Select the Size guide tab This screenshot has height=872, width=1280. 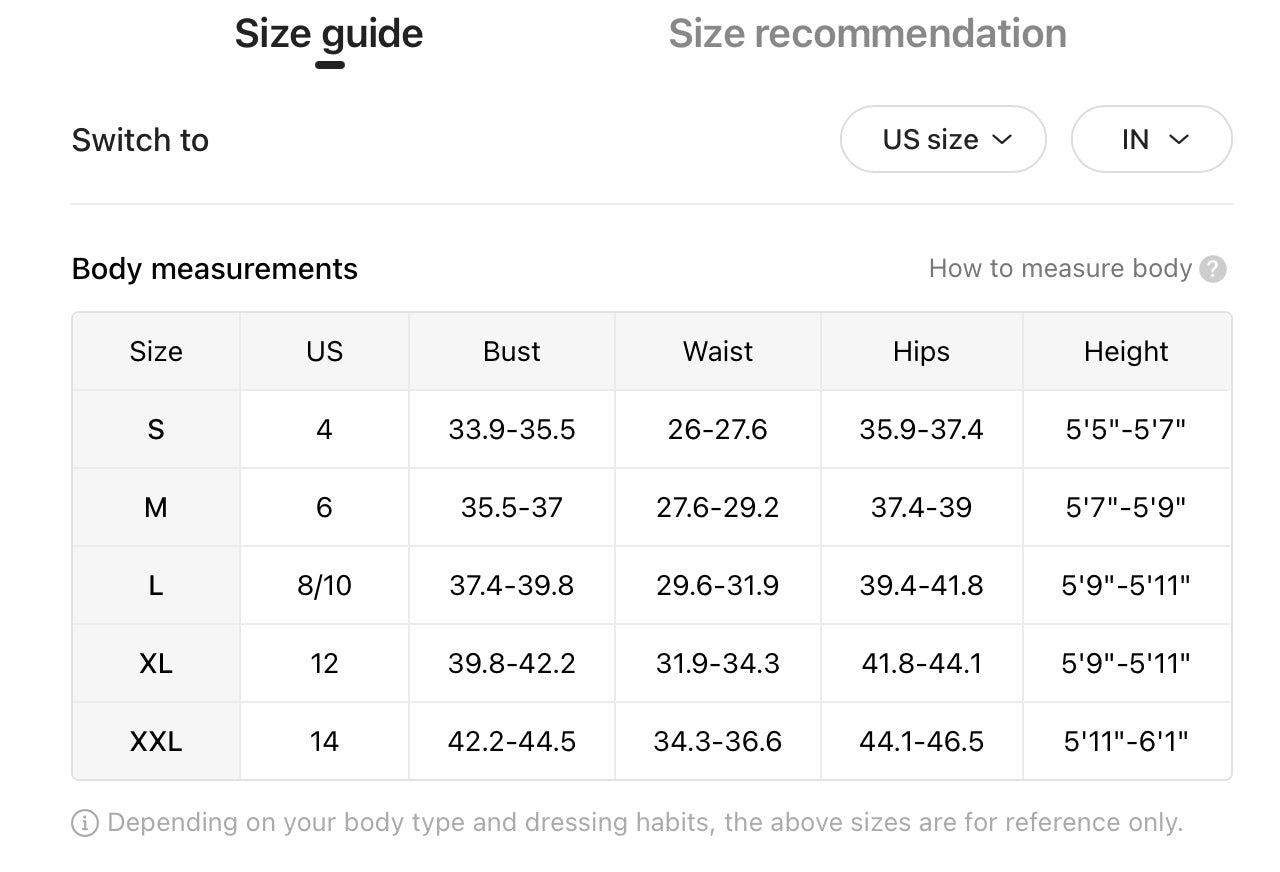(x=329, y=33)
